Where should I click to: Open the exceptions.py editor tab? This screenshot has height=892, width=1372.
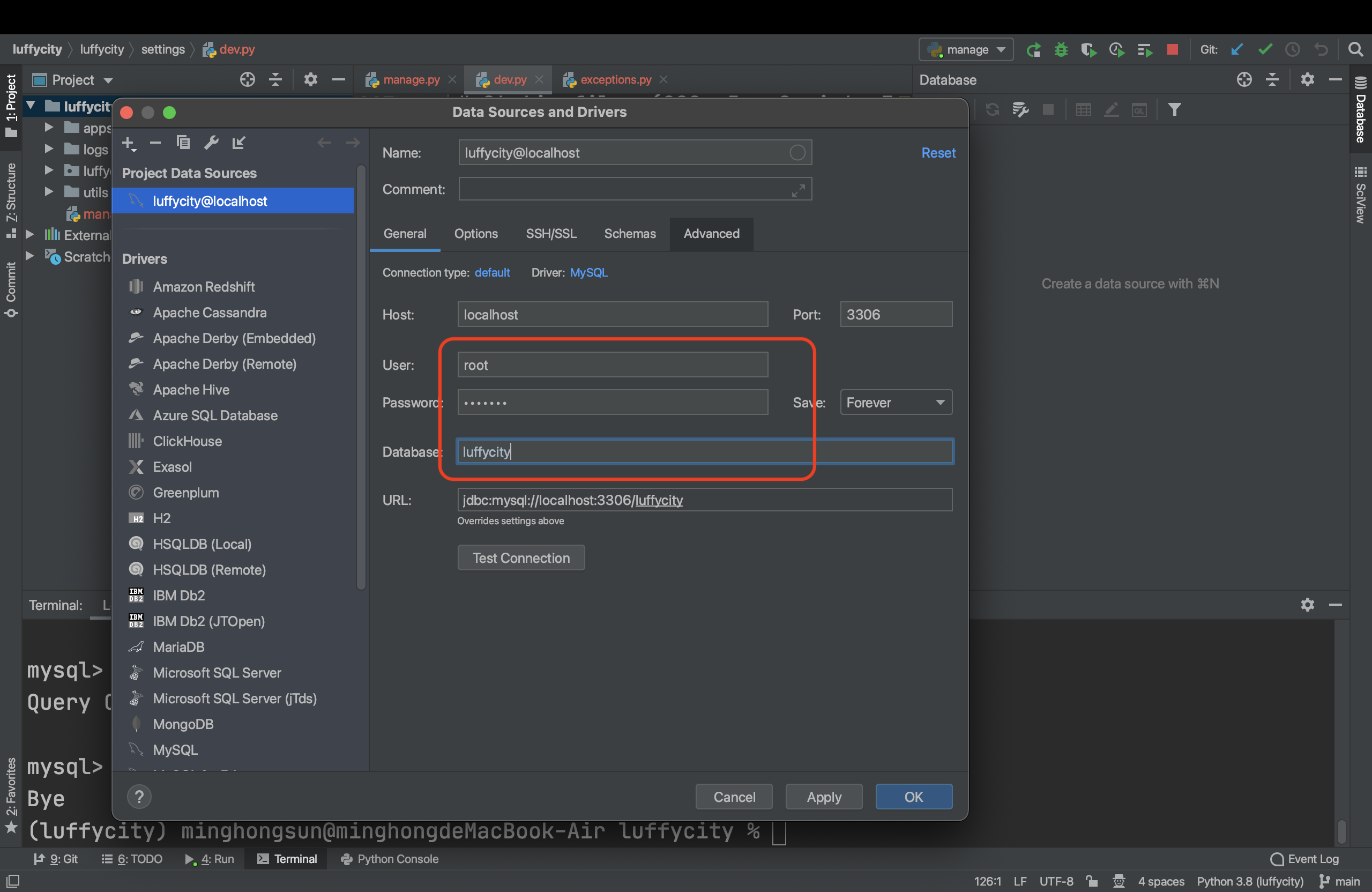pyautogui.click(x=616, y=79)
